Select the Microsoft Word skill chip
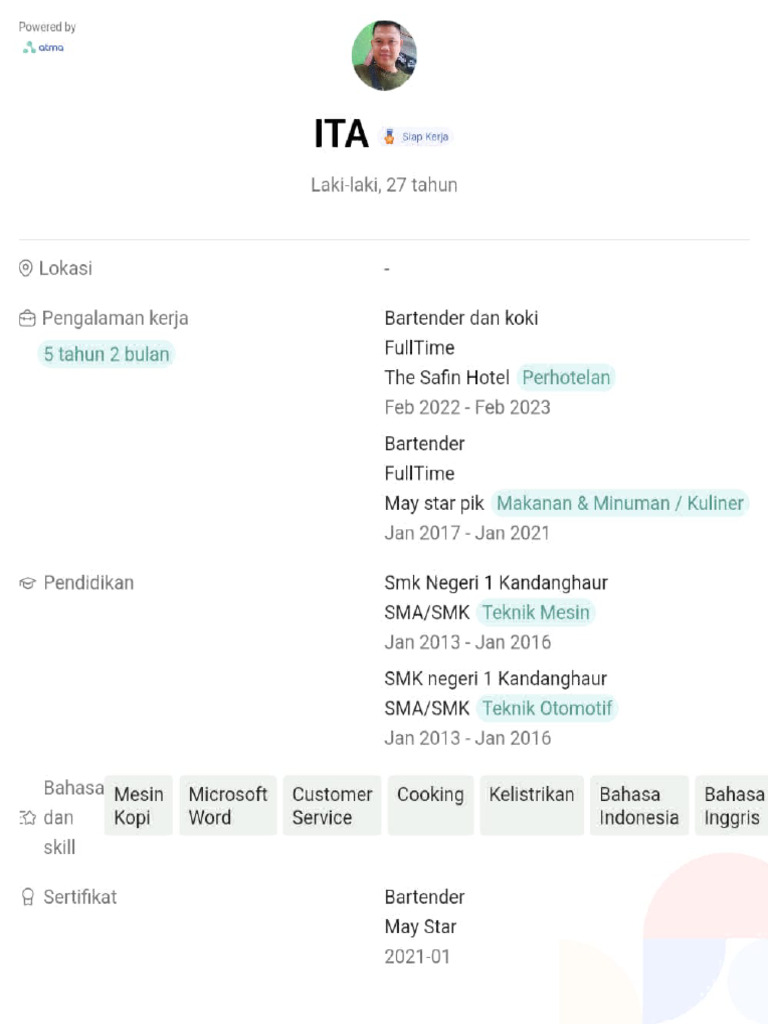Viewport: 768px width, 1024px height. (x=228, y=805)
